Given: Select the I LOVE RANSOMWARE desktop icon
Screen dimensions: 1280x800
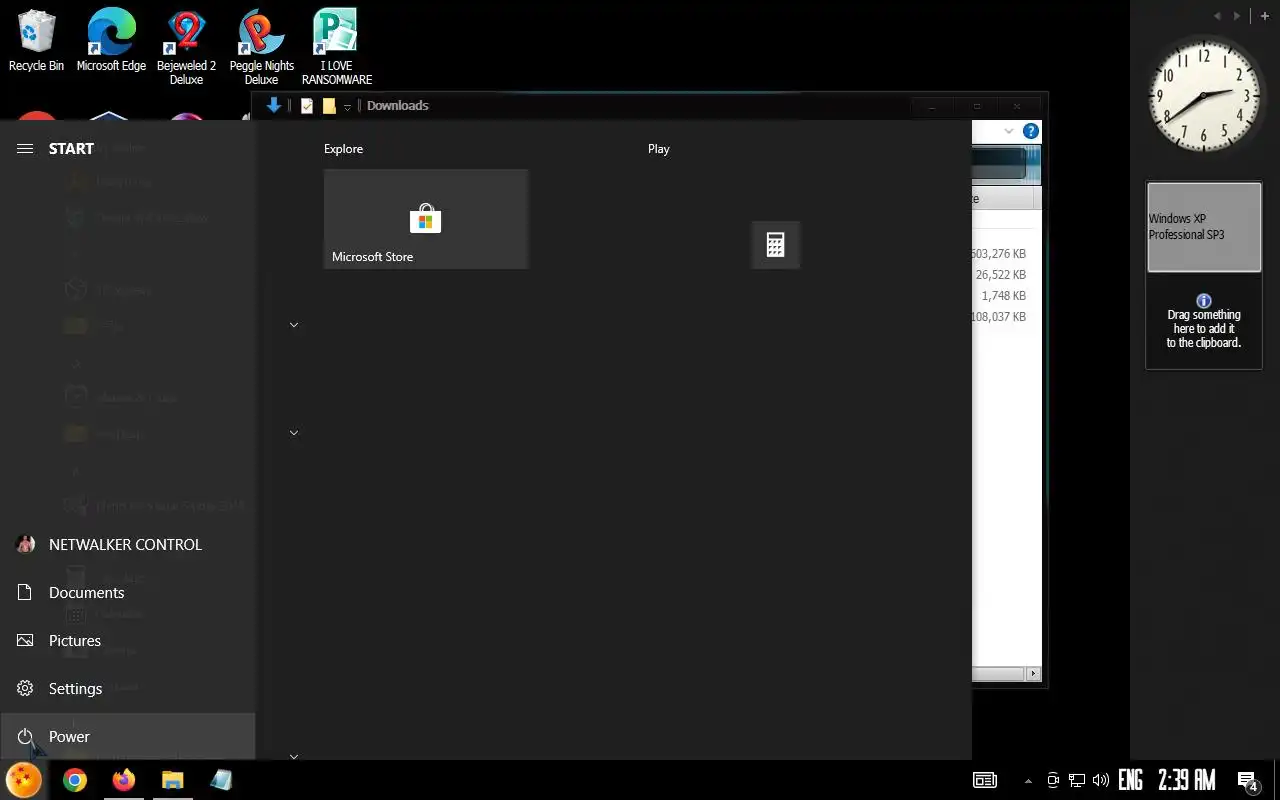Looking at the screenshot, I should point(337,47).
